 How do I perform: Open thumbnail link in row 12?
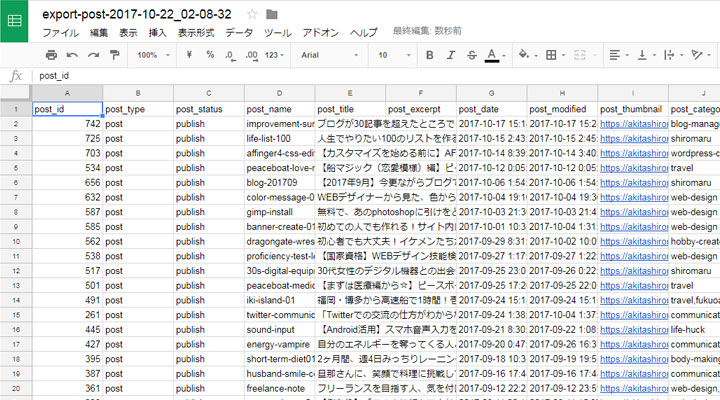click(x=634, y=271)
